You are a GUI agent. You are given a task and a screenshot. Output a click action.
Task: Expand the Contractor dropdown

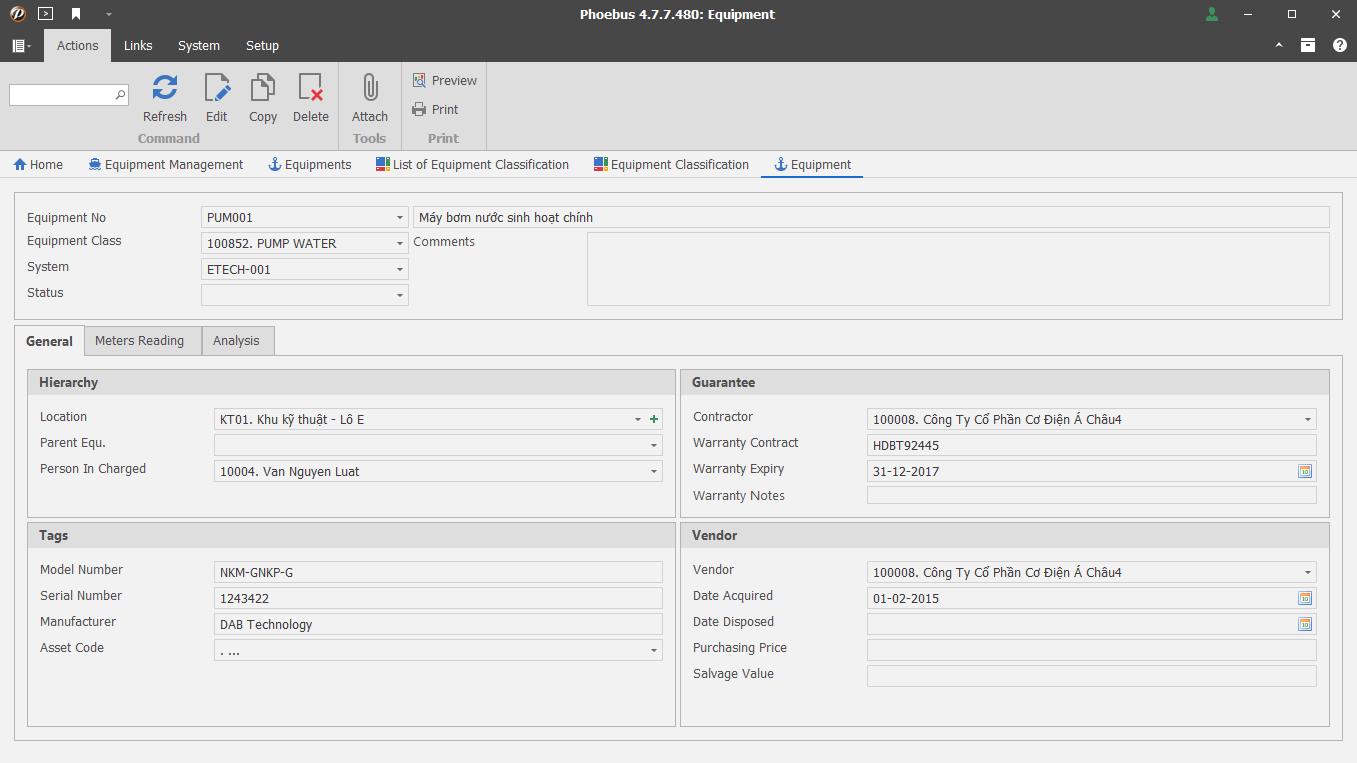pyautogui.click(x=1308, y=419)
